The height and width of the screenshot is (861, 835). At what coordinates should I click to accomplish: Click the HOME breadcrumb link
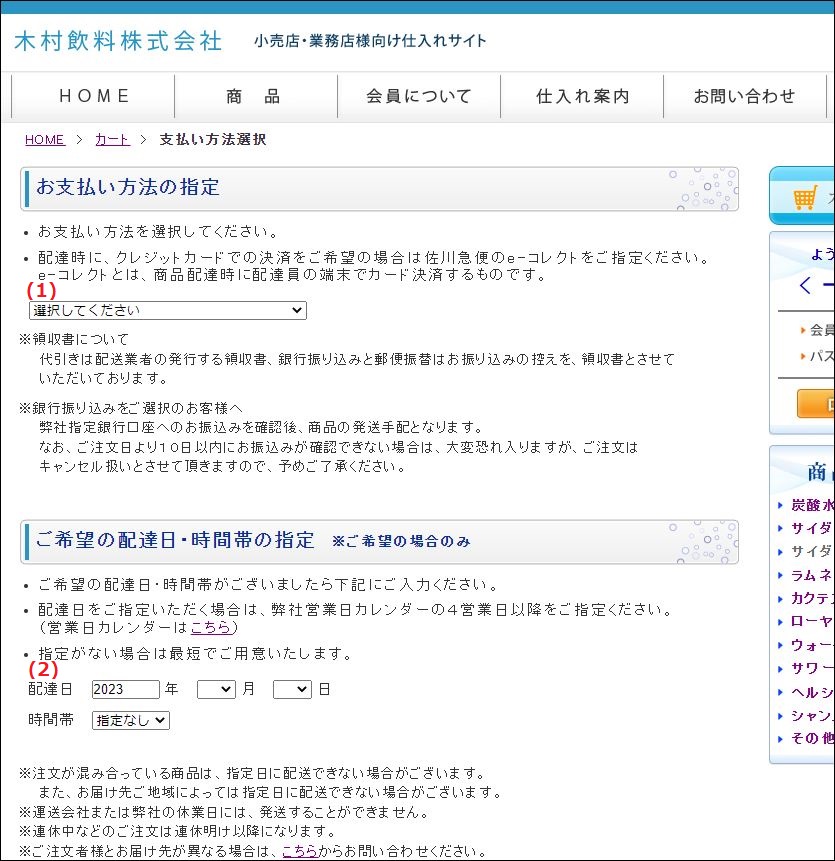44,140
